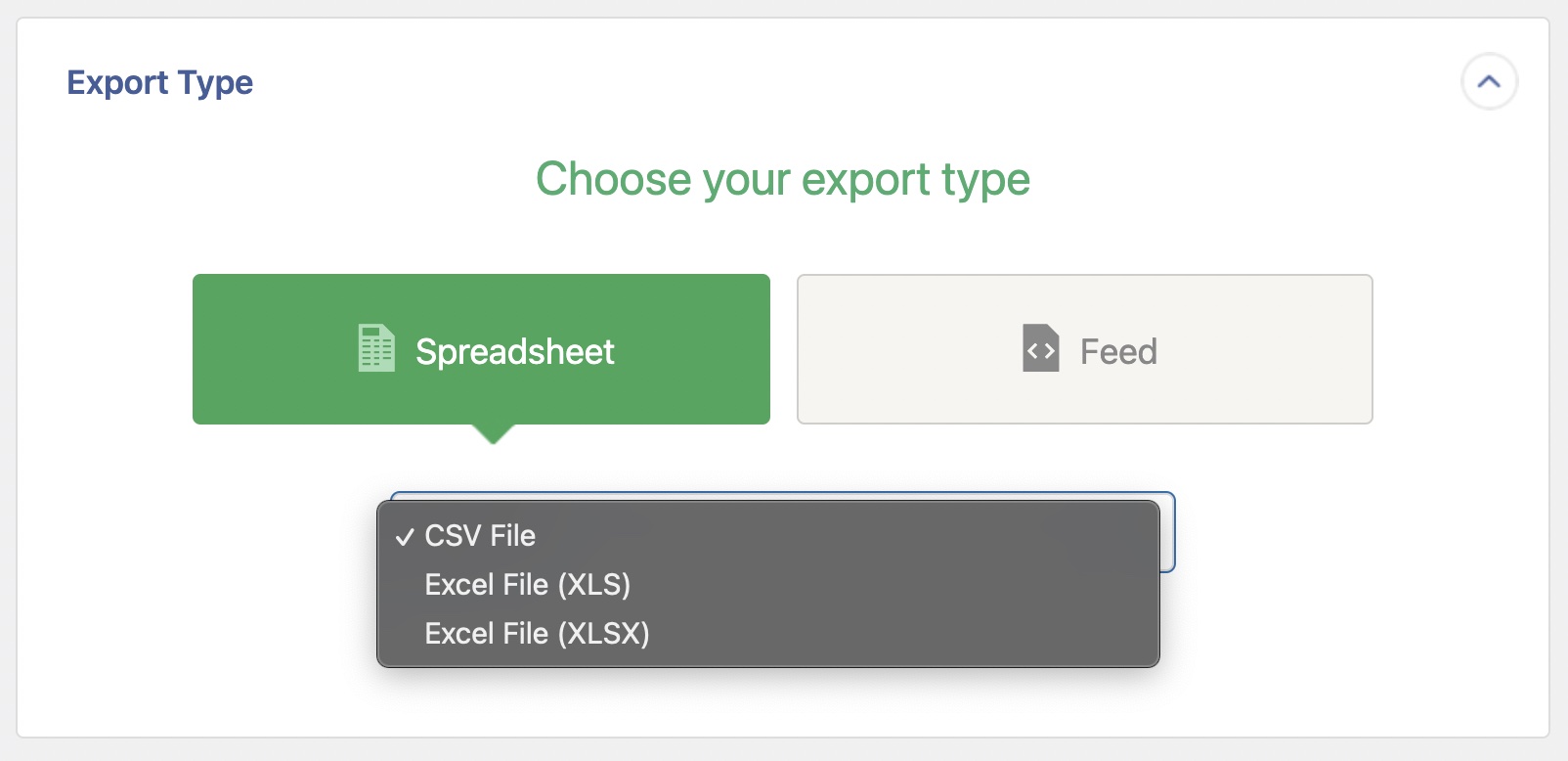Click the green pointer arrow under Spreadsheet
Screen dimensions: 1568x761
tap(494, 433)
